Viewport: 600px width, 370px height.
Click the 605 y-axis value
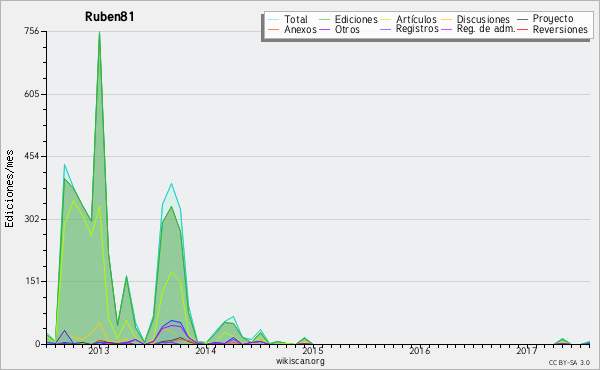point(32,94)
